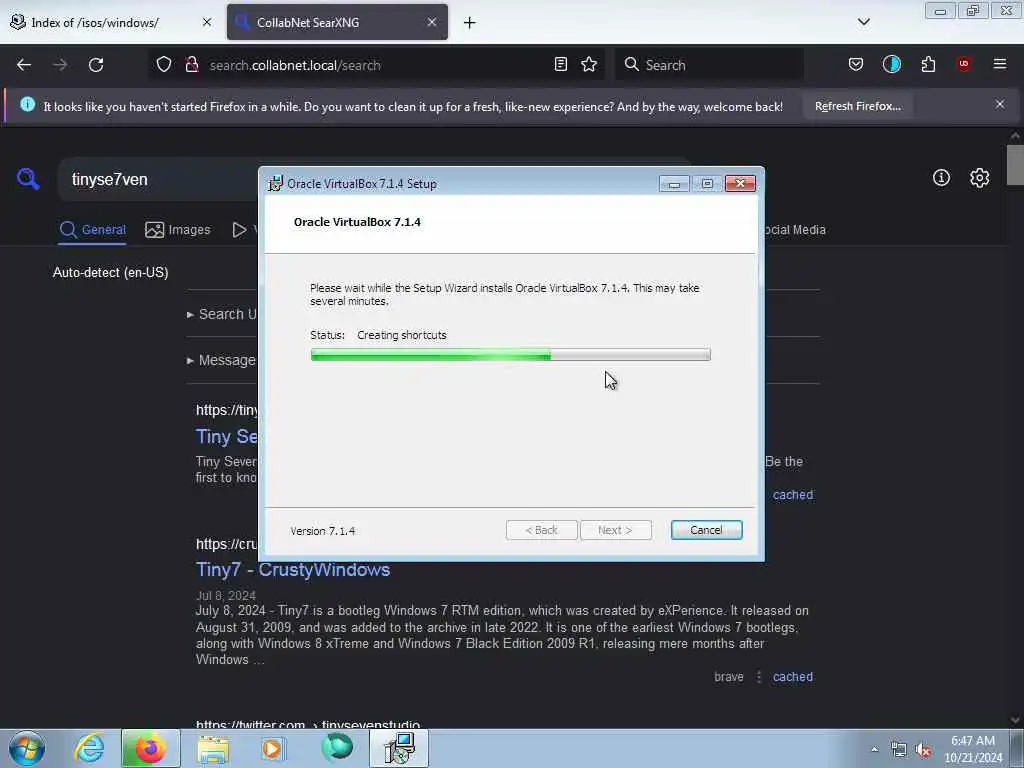Open uBlock Origin toolbar icon

(x=963, y=64)
